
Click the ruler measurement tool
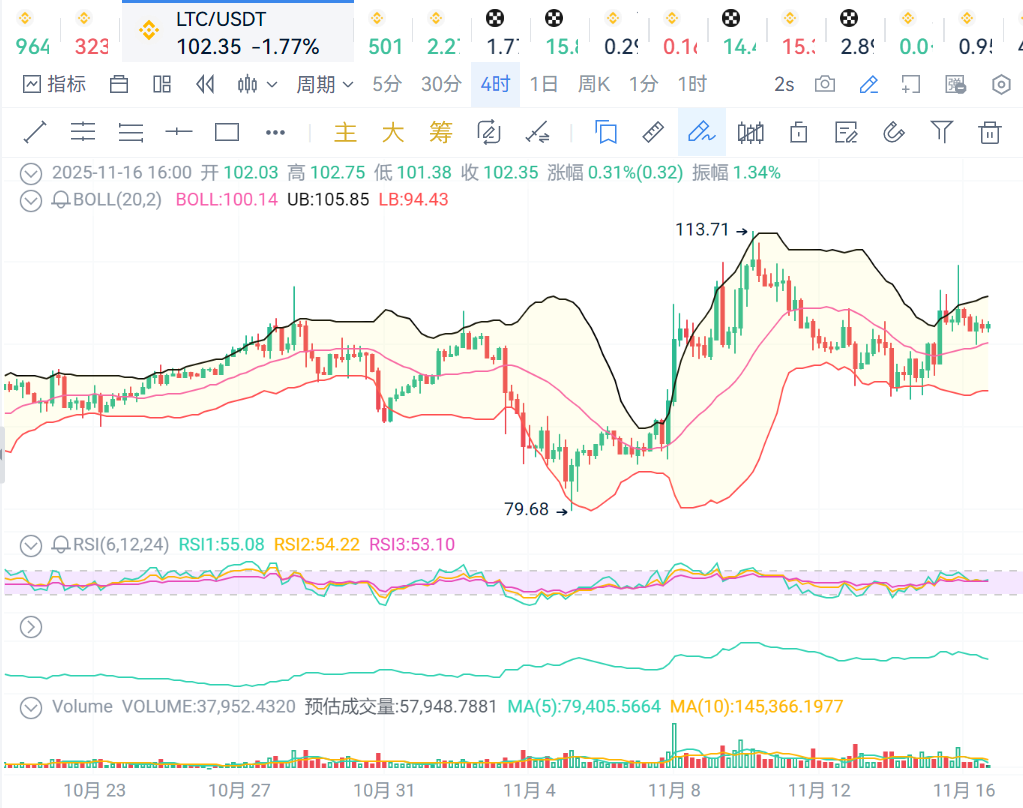pos(653,131)
